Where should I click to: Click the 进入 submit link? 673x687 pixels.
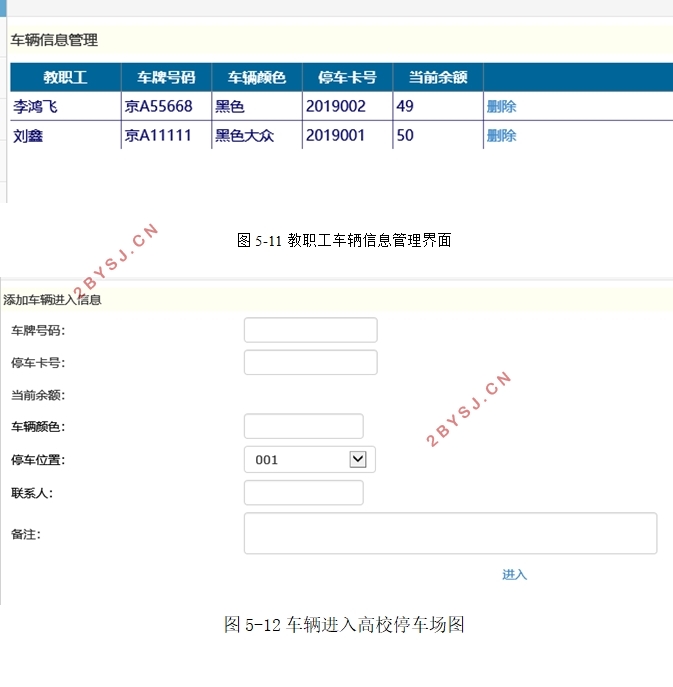(x=514, y=574)
